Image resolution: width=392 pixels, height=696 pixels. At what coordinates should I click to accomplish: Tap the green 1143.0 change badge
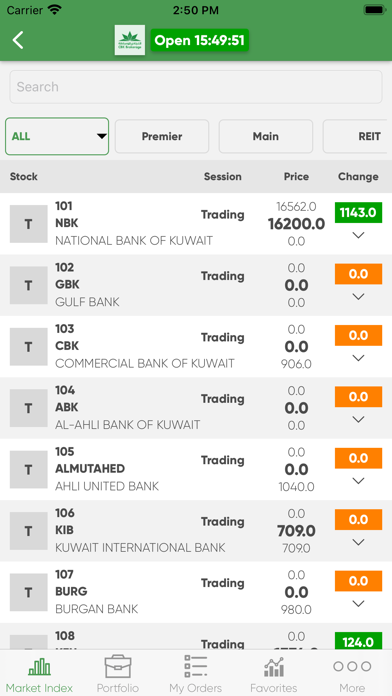pos(358,213)
